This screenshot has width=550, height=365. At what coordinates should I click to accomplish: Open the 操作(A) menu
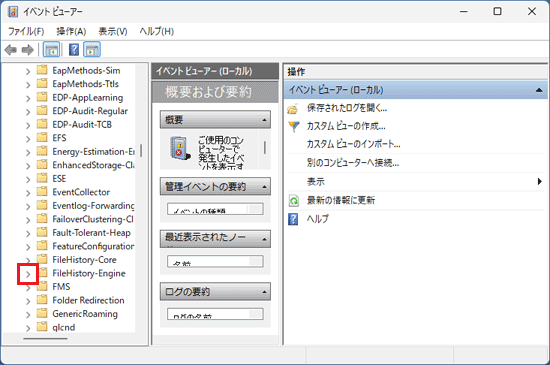(x=71, y=32)
